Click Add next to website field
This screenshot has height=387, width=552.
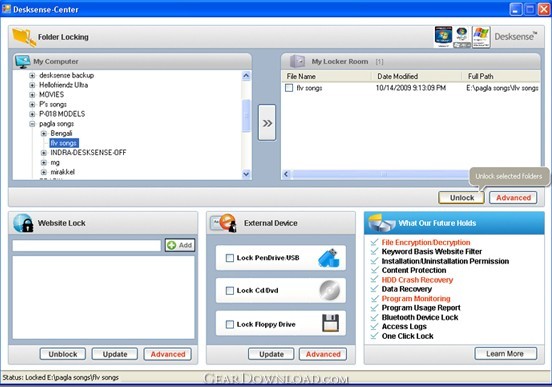click(180, 245)
